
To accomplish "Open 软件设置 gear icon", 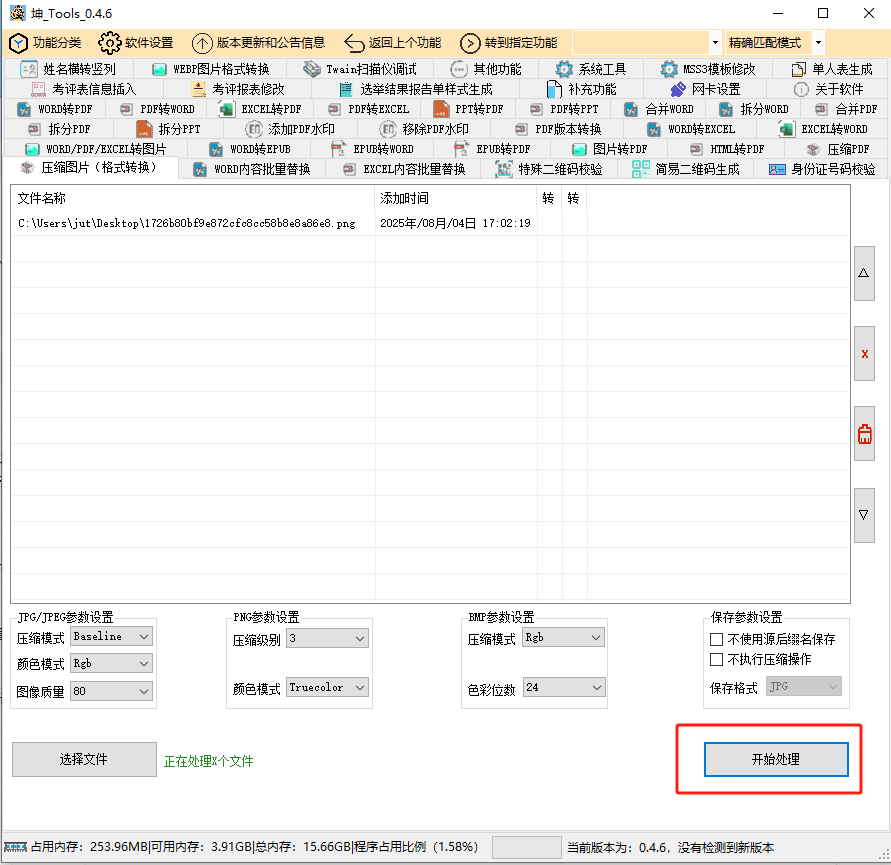I will click(x=109, y=43).
